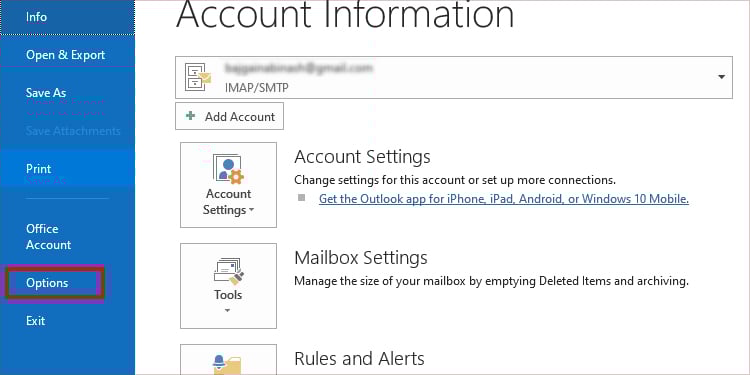Open the mailbox Tools dropdown button
The image size is (750, 375).
click(x=228, y=286)
